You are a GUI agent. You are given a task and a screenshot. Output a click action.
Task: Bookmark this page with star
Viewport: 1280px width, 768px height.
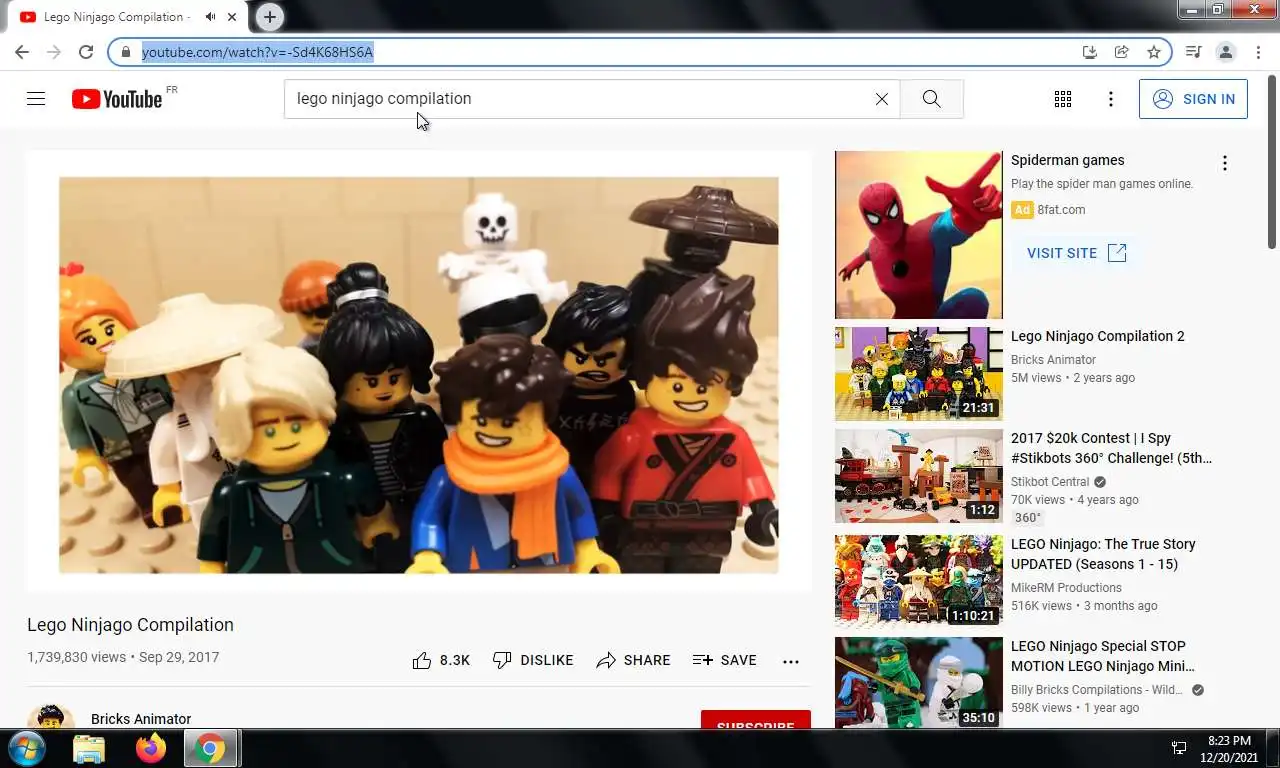click(1154, 52)
